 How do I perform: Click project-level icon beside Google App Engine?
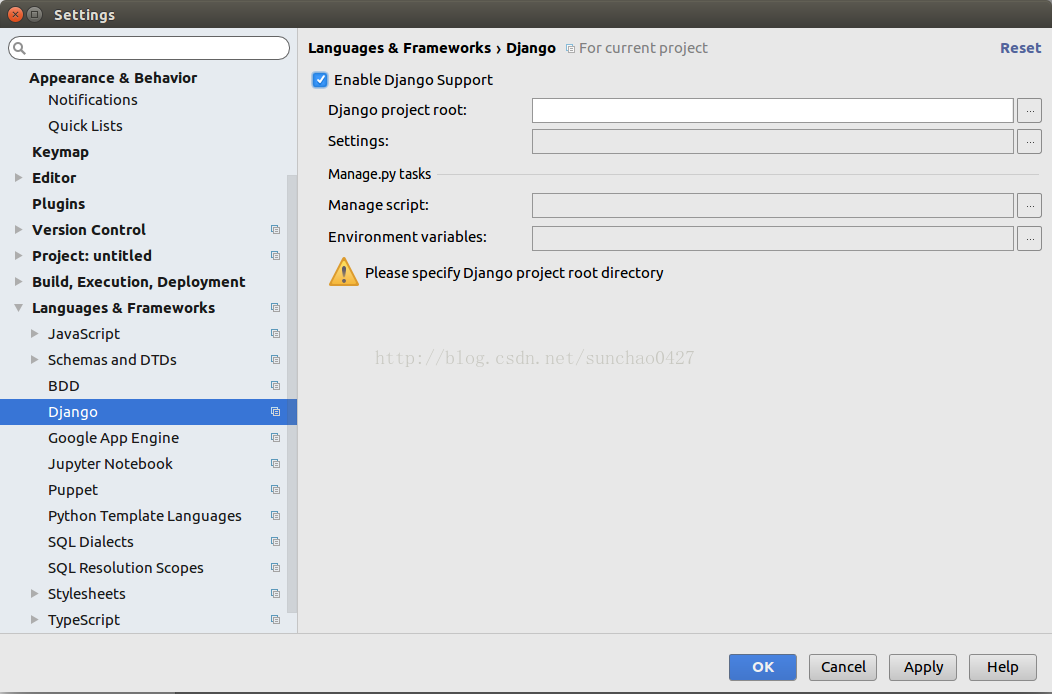click(x=275, y=438)
